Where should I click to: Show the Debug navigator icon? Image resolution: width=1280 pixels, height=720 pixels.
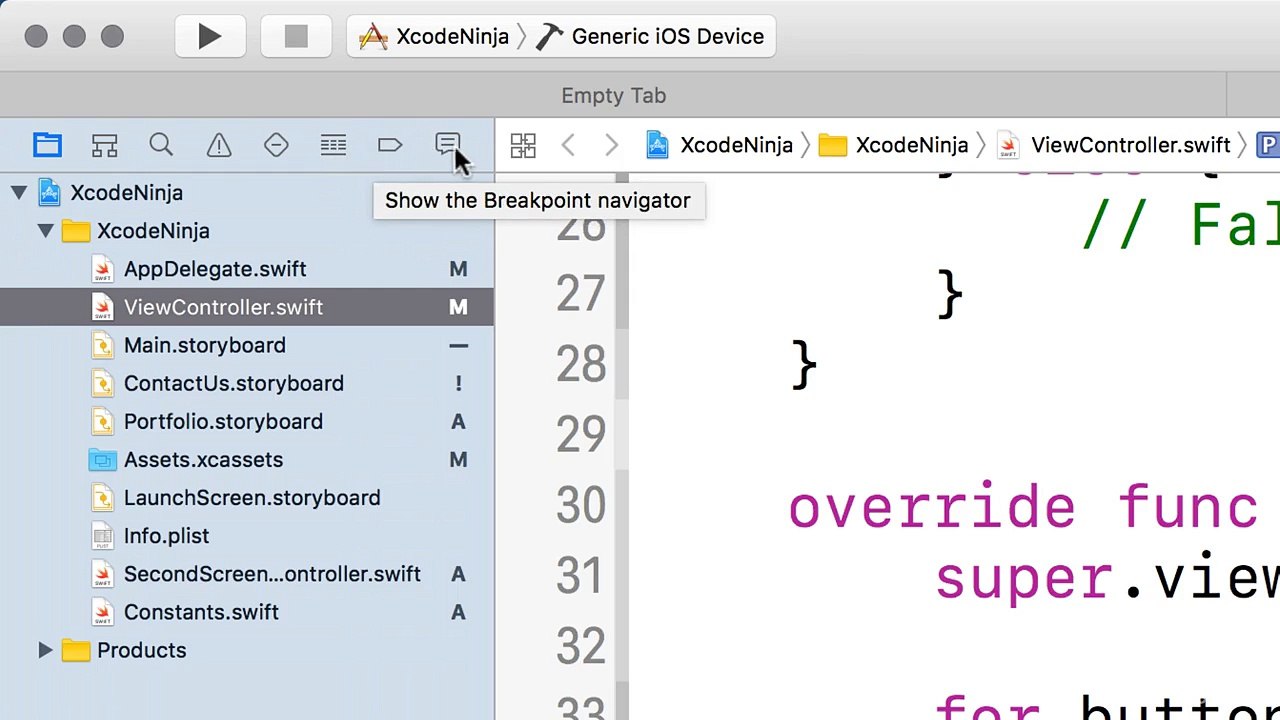tap(333, 145)
